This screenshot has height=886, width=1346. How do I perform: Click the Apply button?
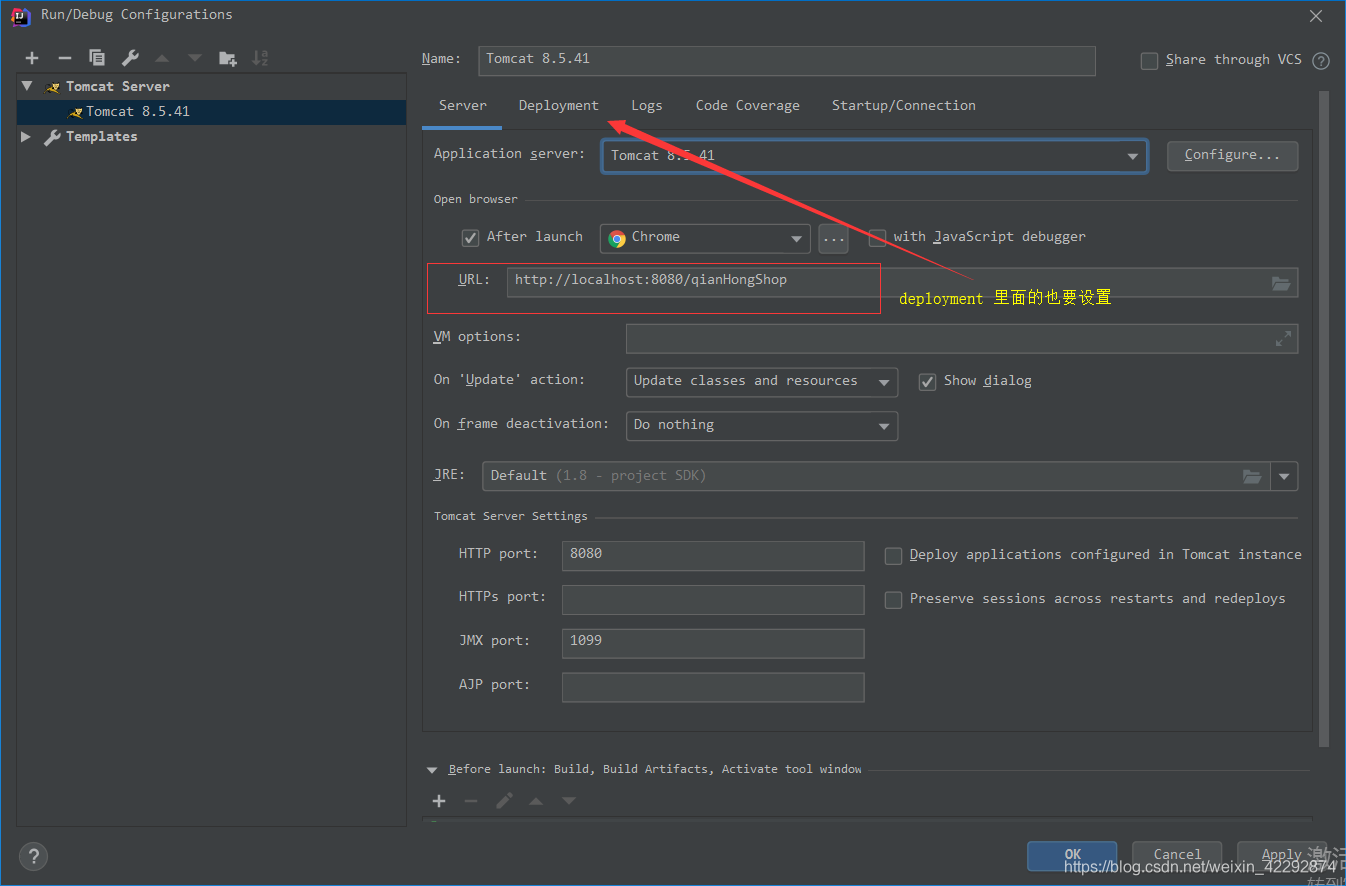[x=1281, y=855]
